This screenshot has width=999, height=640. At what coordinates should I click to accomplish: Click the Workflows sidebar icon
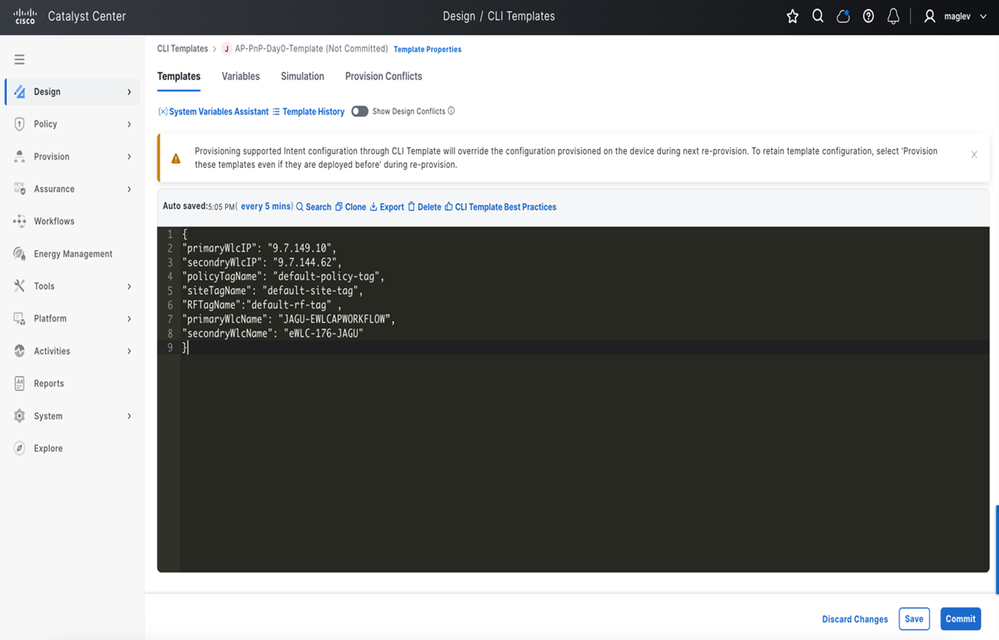click(20, 222)
